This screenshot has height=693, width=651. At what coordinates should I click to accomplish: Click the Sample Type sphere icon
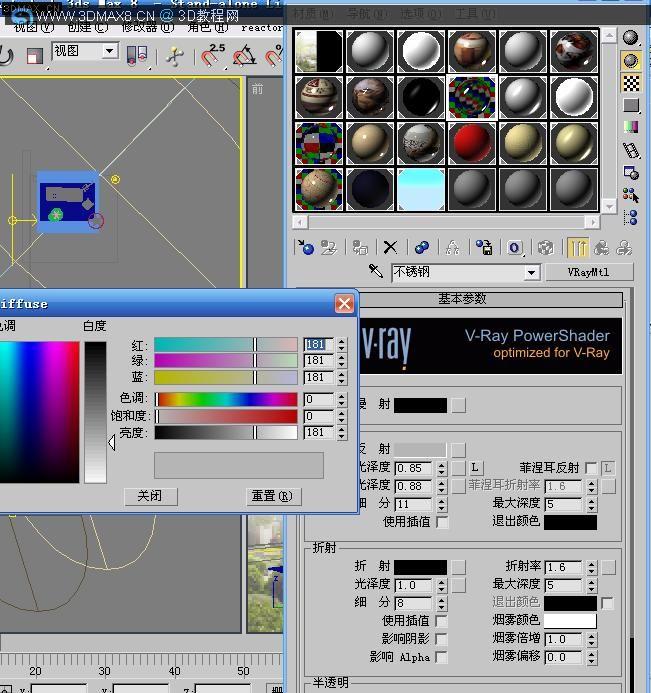click(631, 38)
